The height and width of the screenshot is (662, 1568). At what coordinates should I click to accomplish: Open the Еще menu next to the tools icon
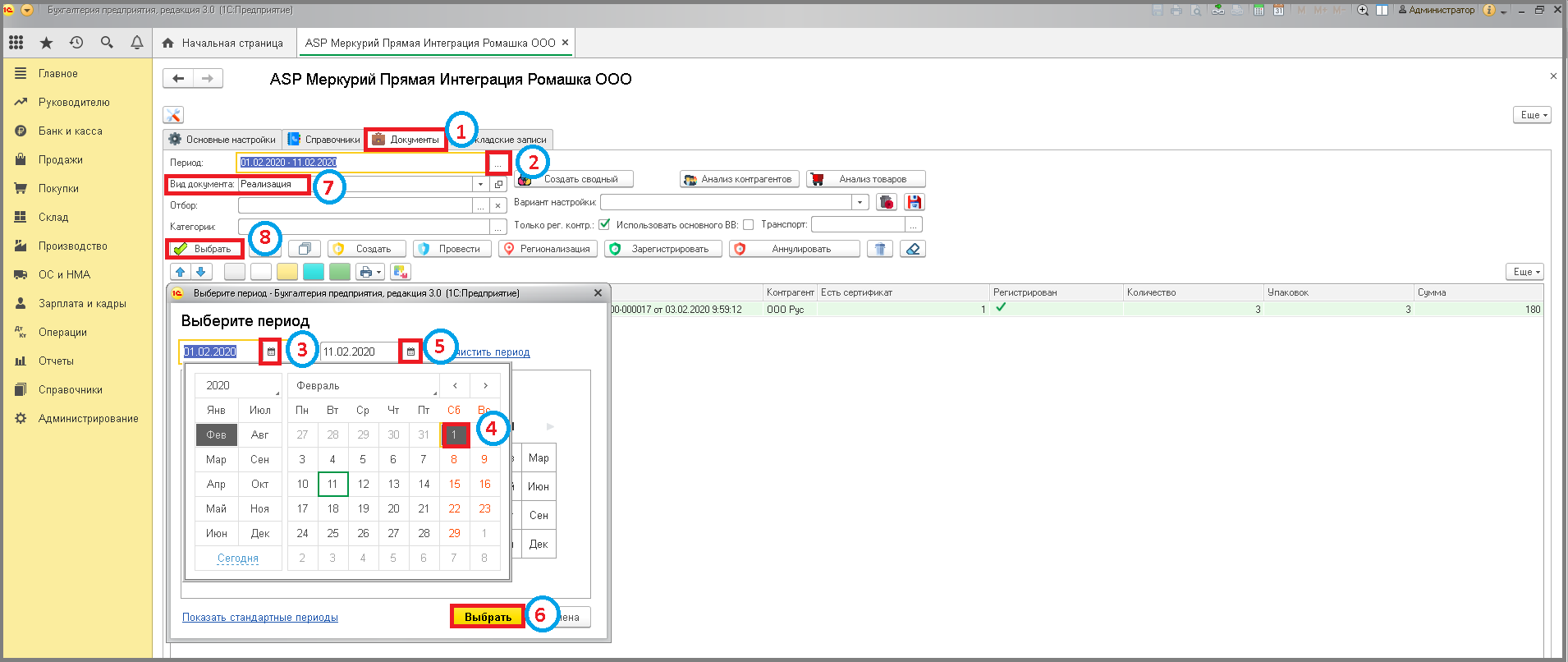pos(1532,115)
